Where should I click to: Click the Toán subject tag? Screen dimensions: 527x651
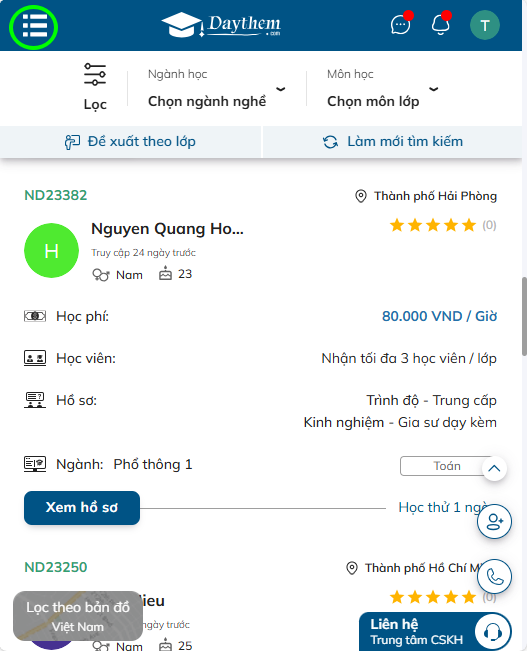(x=446, y=466)
